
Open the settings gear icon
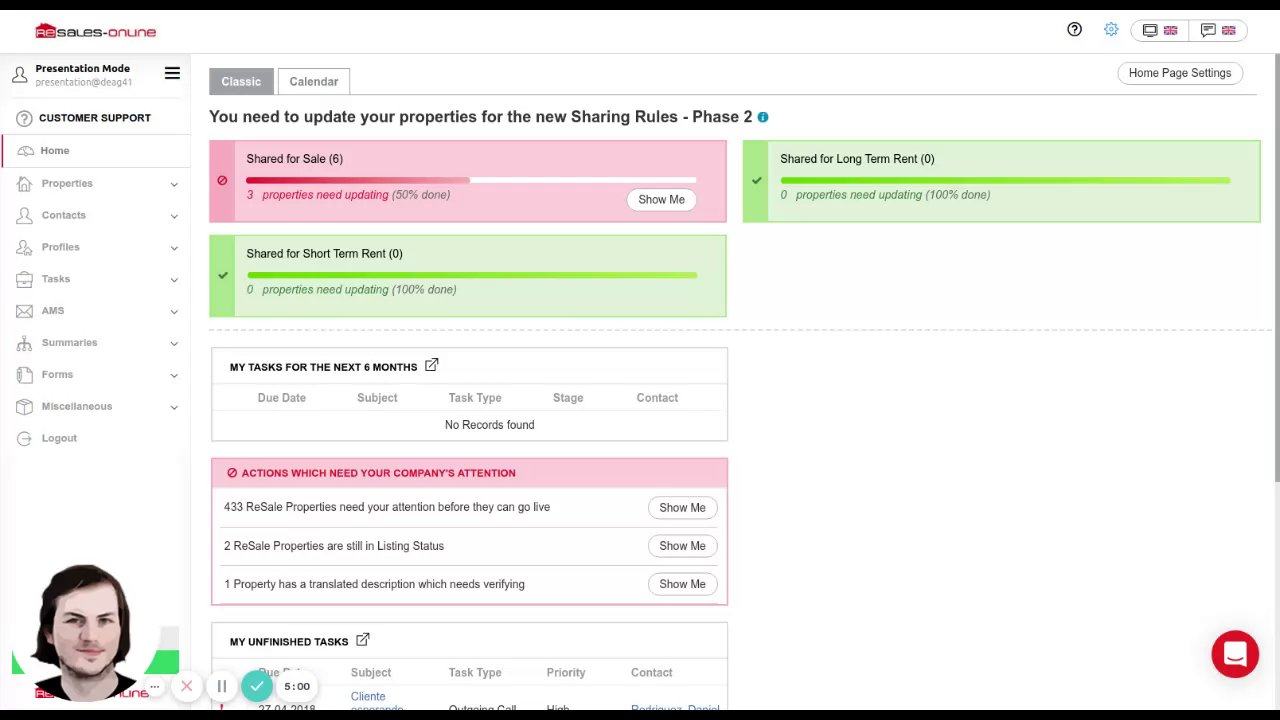tap(1111, 30)
